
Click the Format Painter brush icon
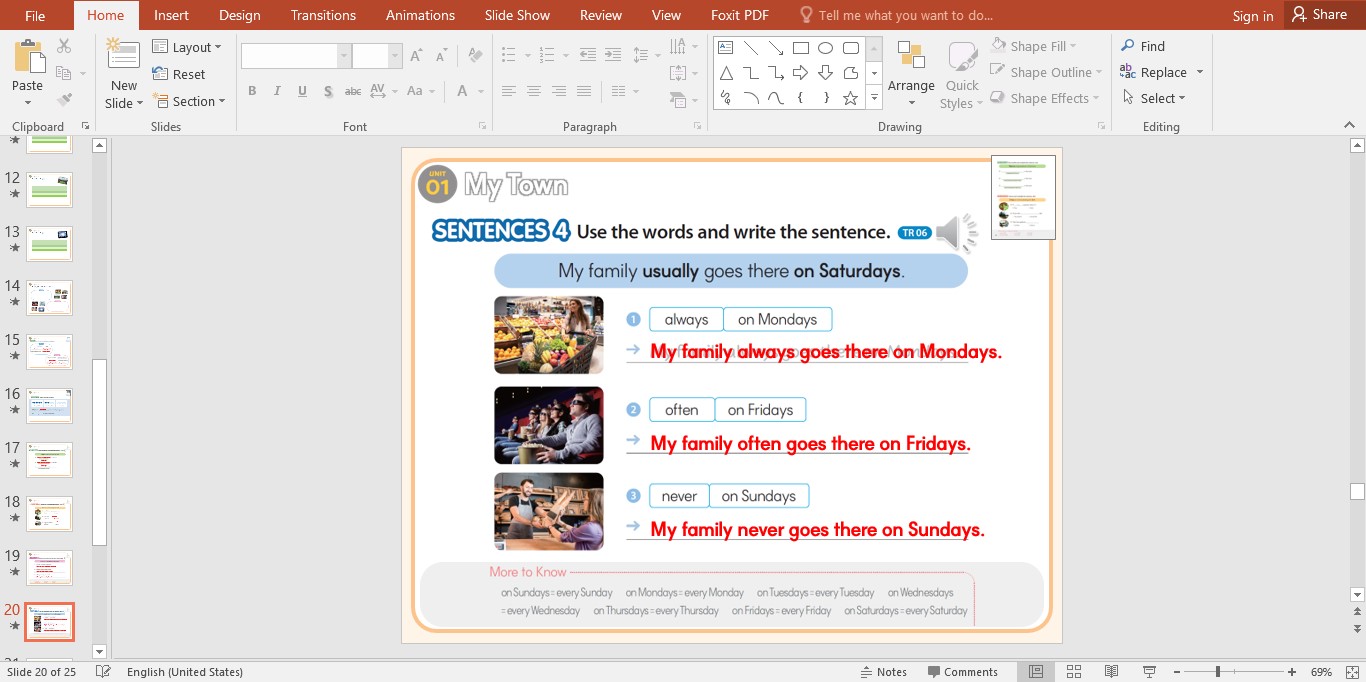[64, 99]
